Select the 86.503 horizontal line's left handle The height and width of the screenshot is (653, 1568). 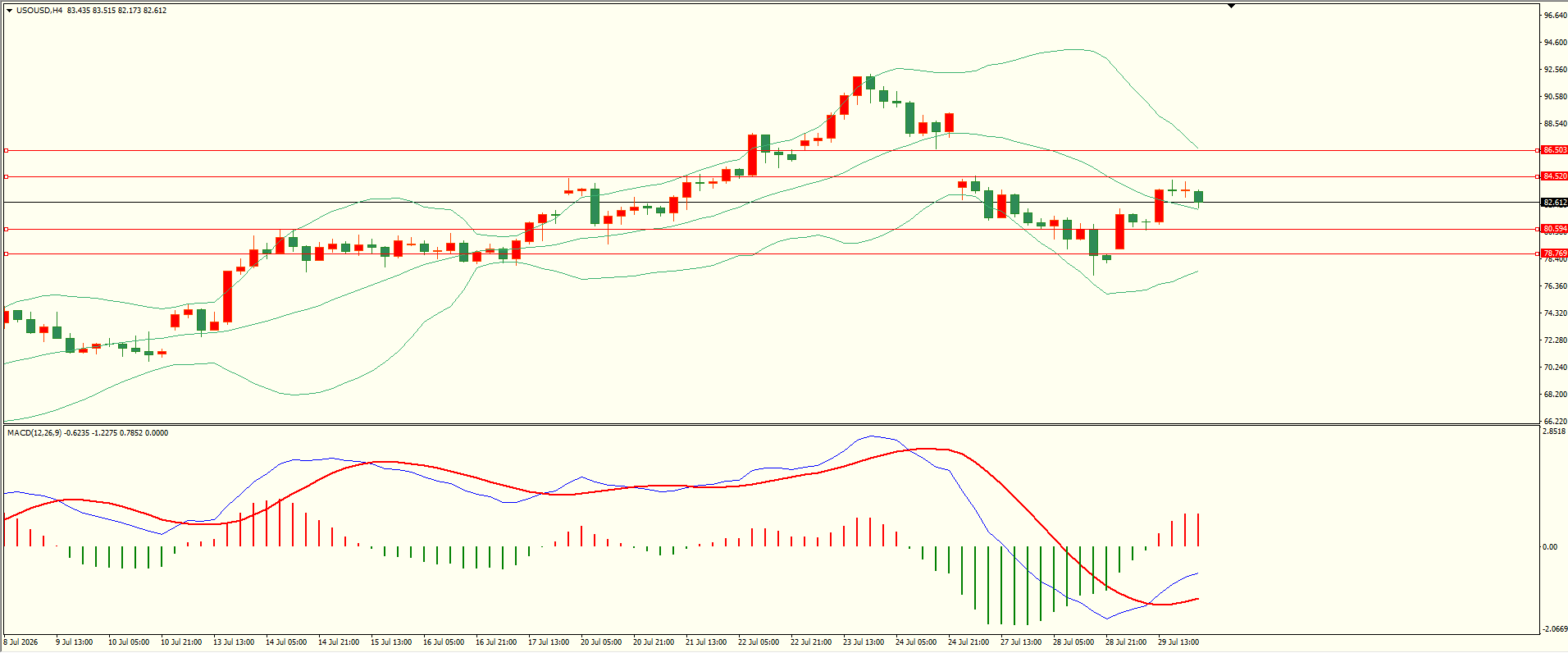pos(6,150)
